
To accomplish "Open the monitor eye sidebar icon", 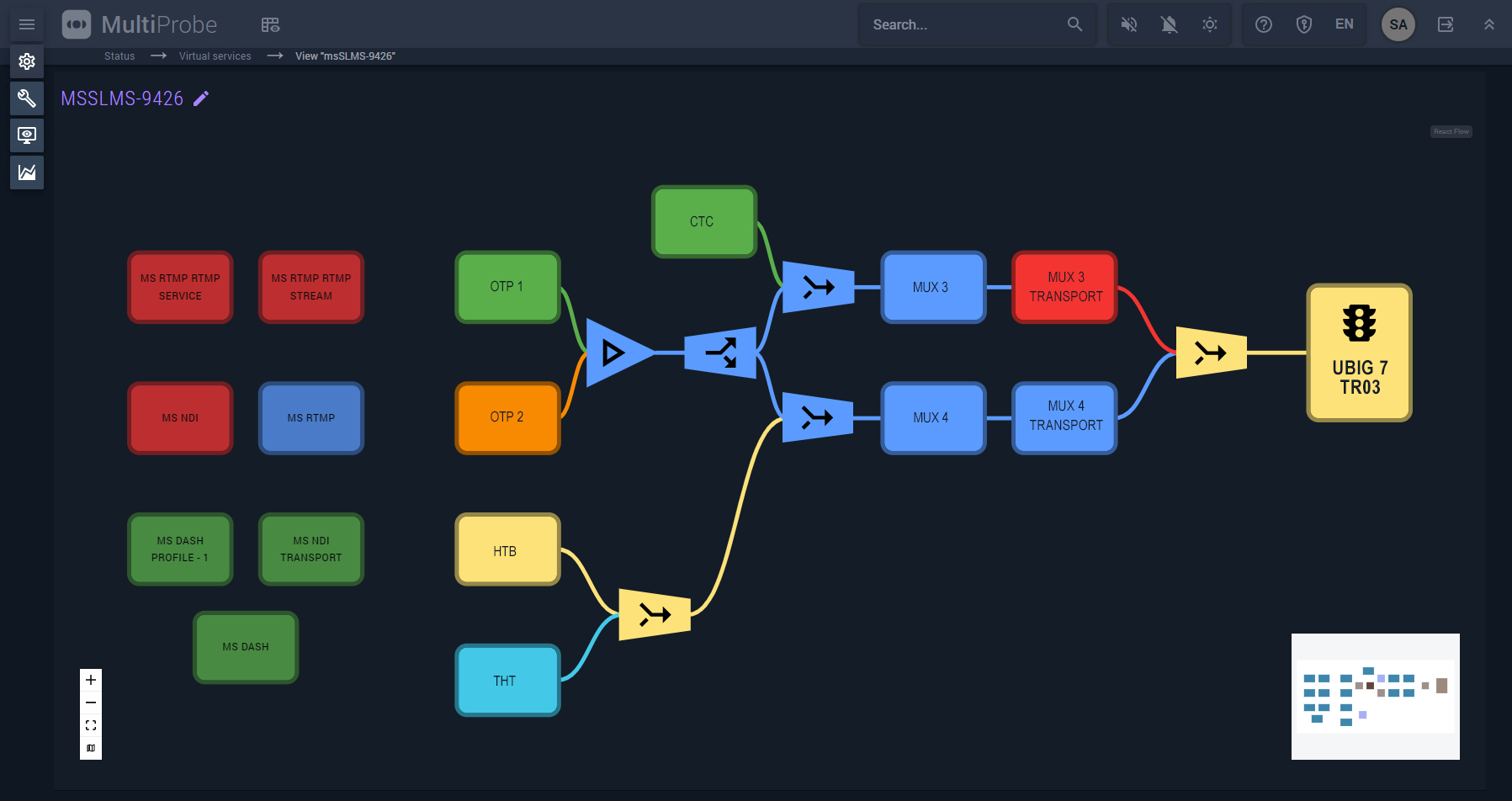I will [27, 135].
